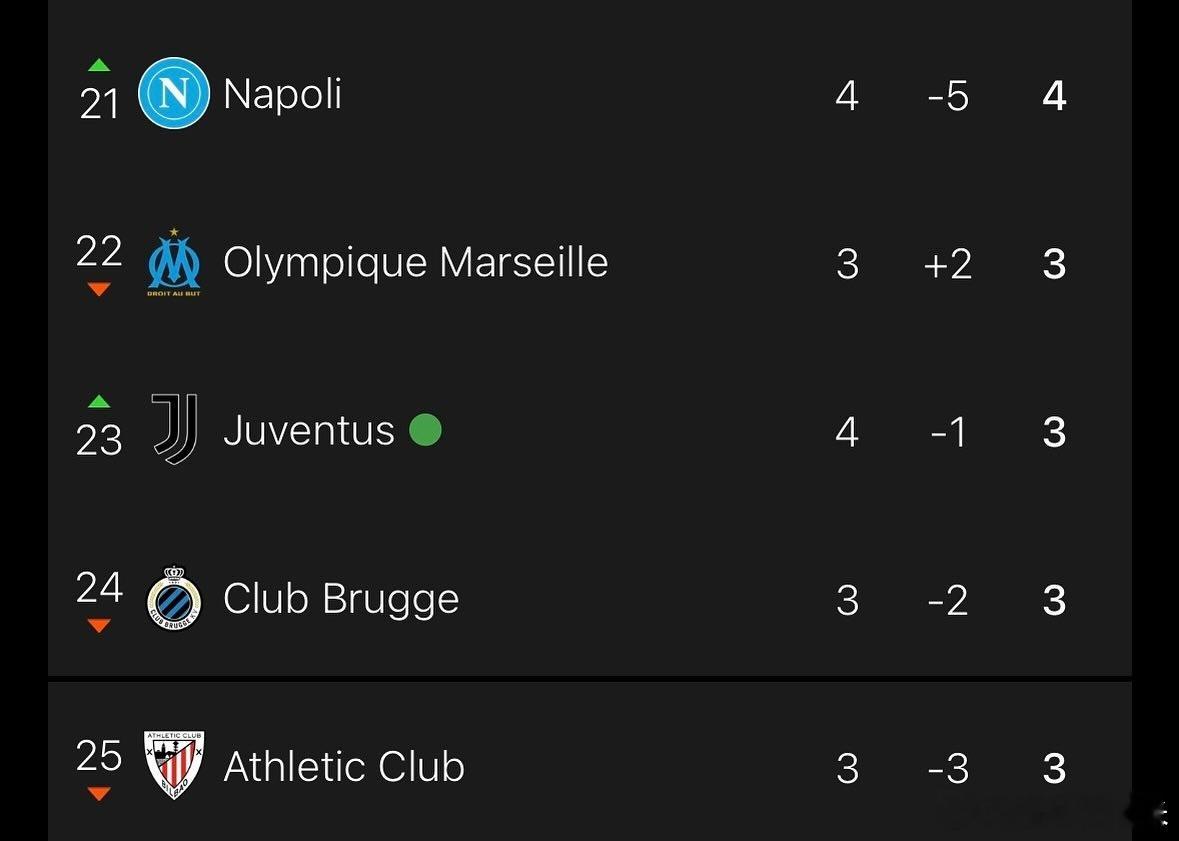The width and height of the screenshot is (1179, 841).
Task: Click the red down arrow below rank 24
Action: point(99,626)
